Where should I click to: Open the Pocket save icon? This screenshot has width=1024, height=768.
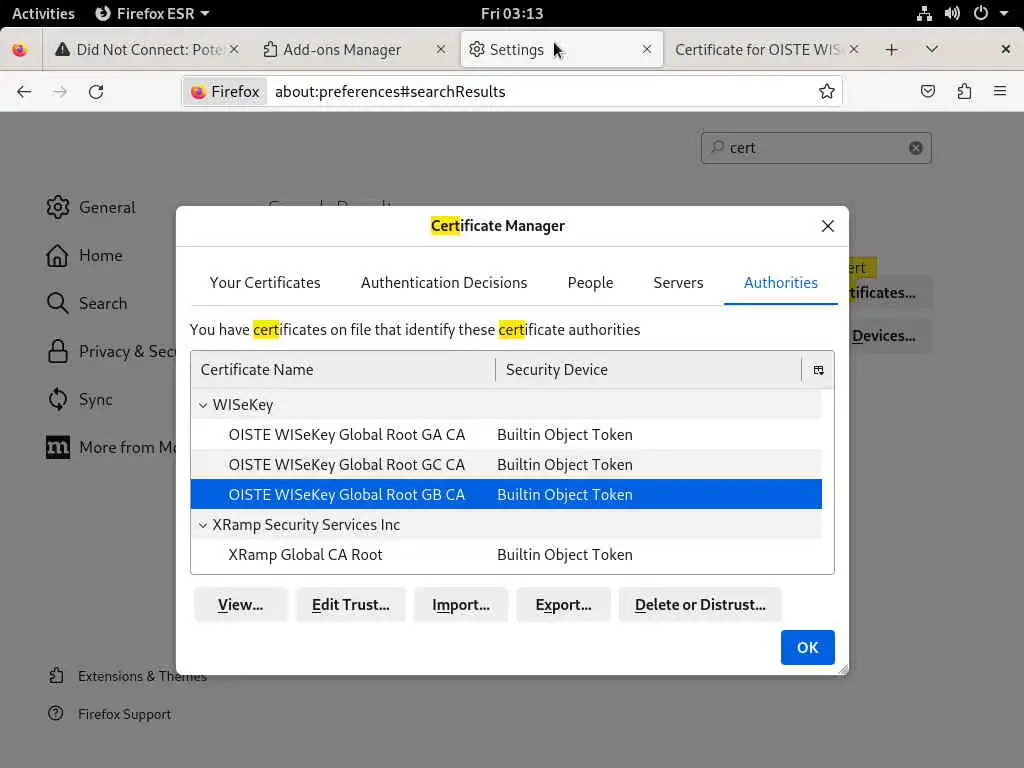click(927, 91)
